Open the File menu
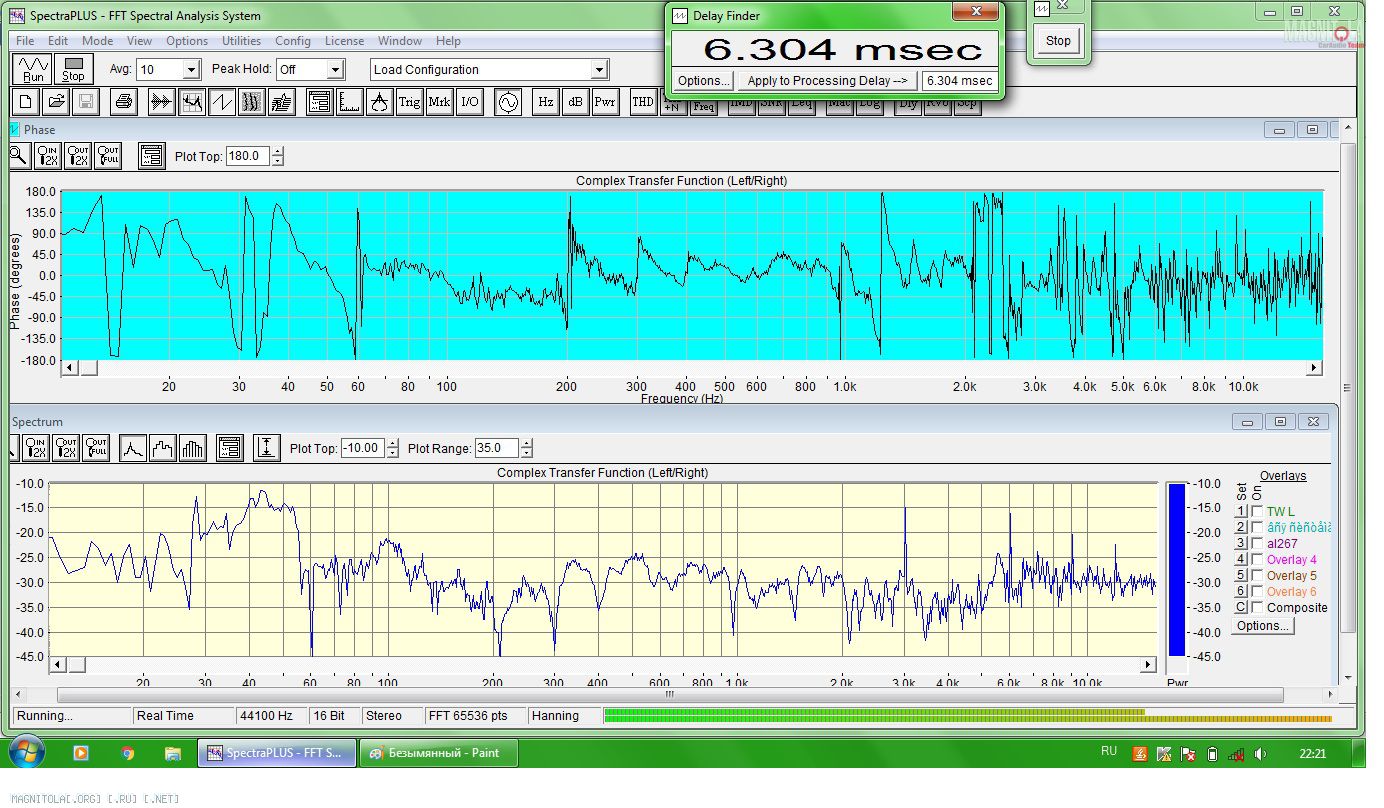Viewport: 1384px width, 808px height. tap(25, 41)
